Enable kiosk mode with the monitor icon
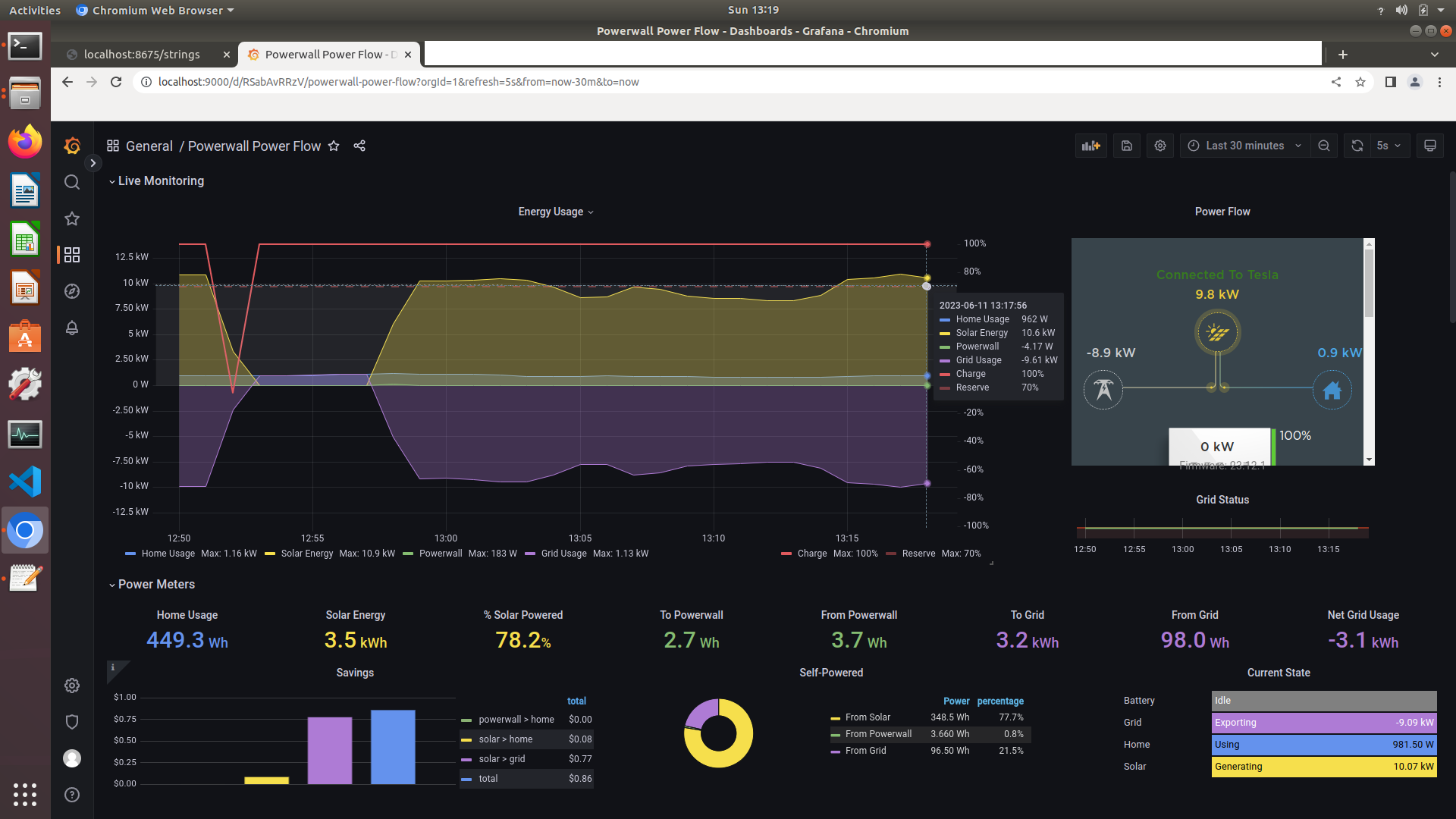 pyautogui.click(x=1430, y=145)
